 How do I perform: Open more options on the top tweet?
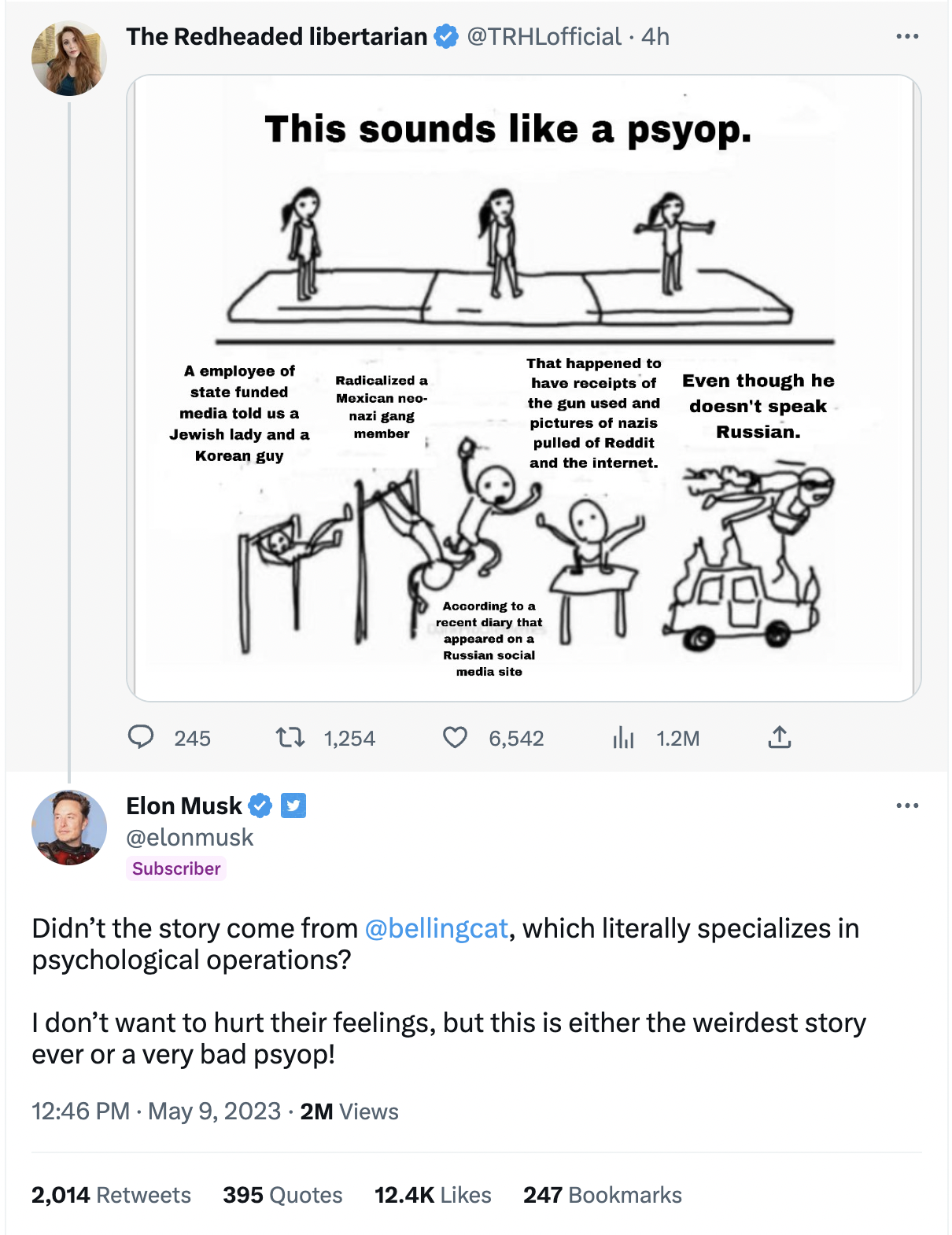(906, 35)
